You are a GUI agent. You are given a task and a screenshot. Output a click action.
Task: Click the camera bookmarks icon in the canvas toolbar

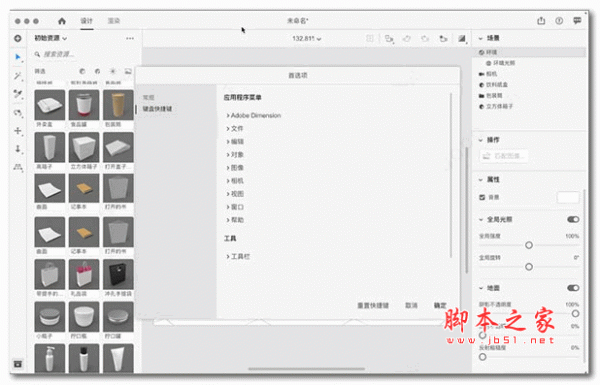click(x=443, y=38)
